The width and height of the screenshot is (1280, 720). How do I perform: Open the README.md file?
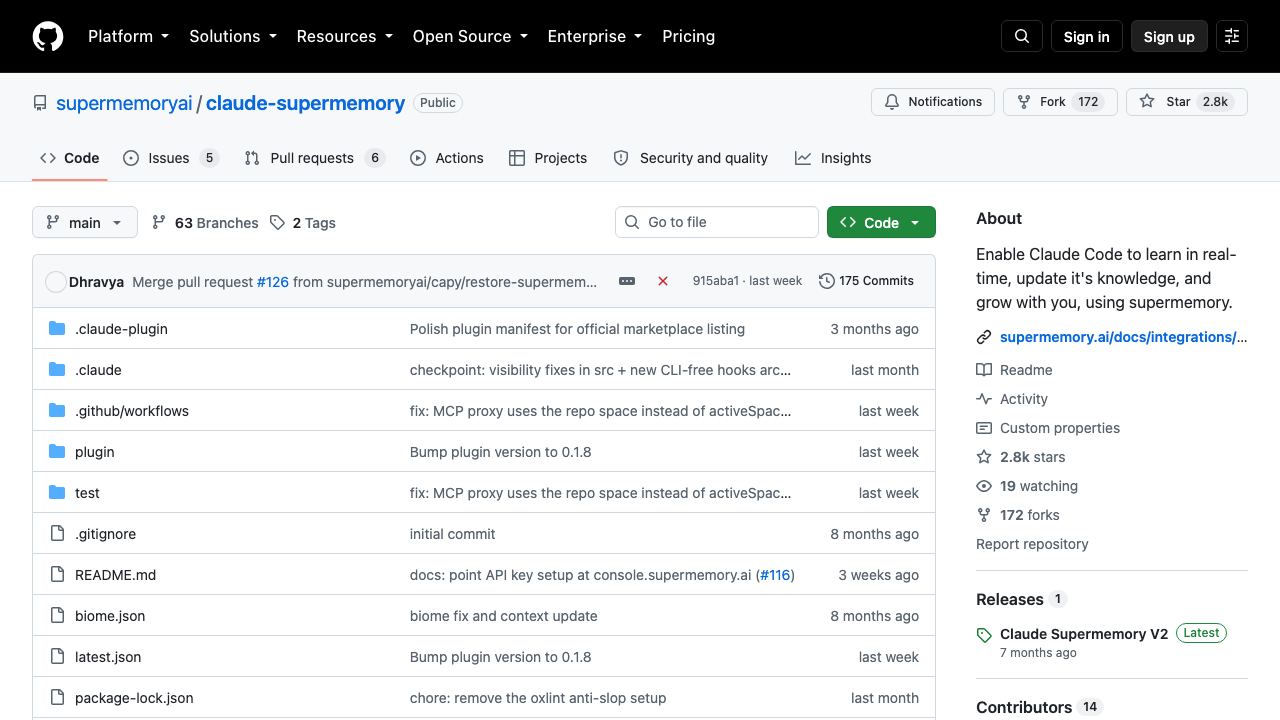pos(115,575)
